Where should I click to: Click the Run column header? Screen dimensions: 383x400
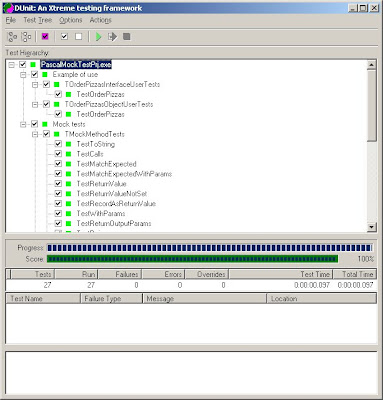[76, 274]
